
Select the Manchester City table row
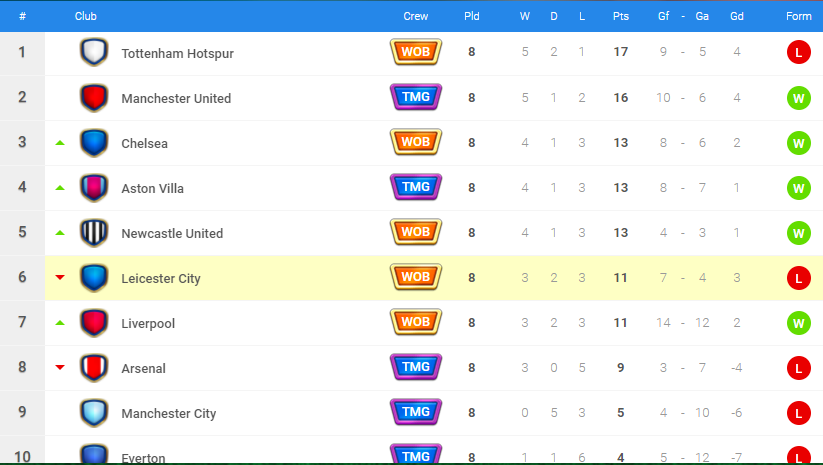(412, 413)
